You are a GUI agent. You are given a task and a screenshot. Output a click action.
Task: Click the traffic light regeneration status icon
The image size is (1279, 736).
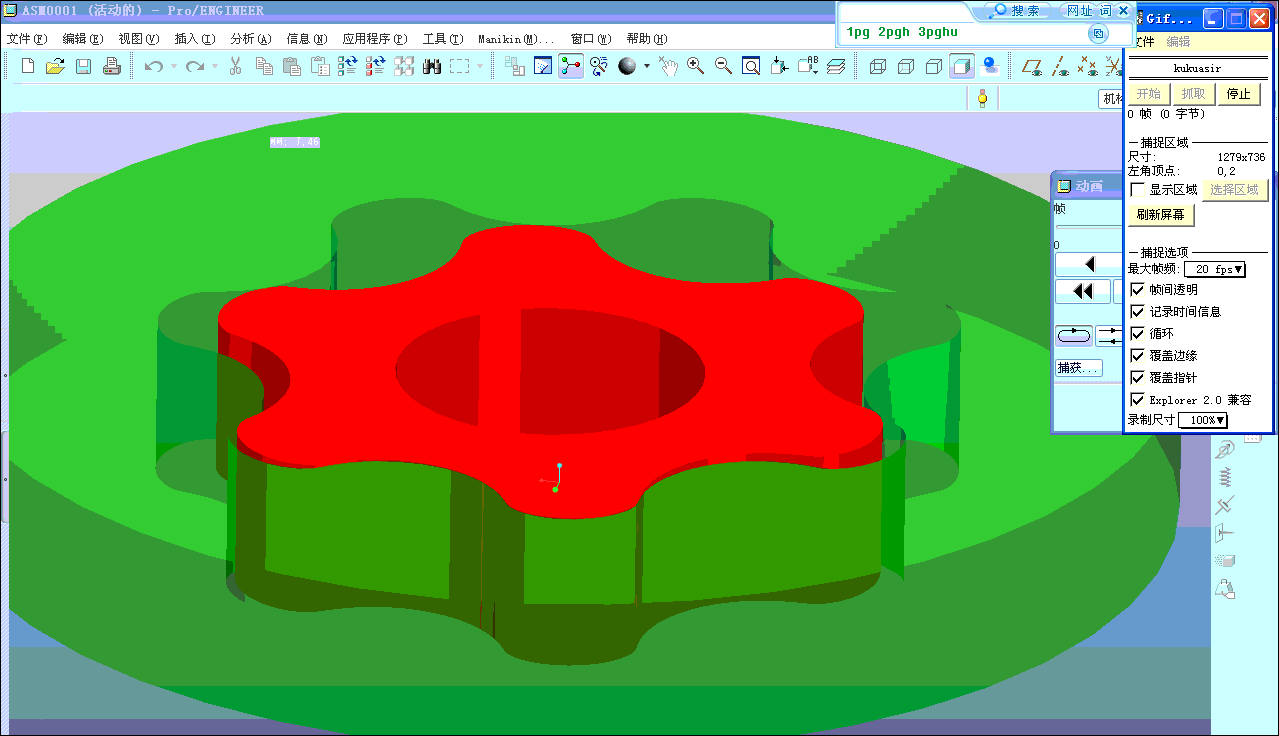click(x=983, y=98)
